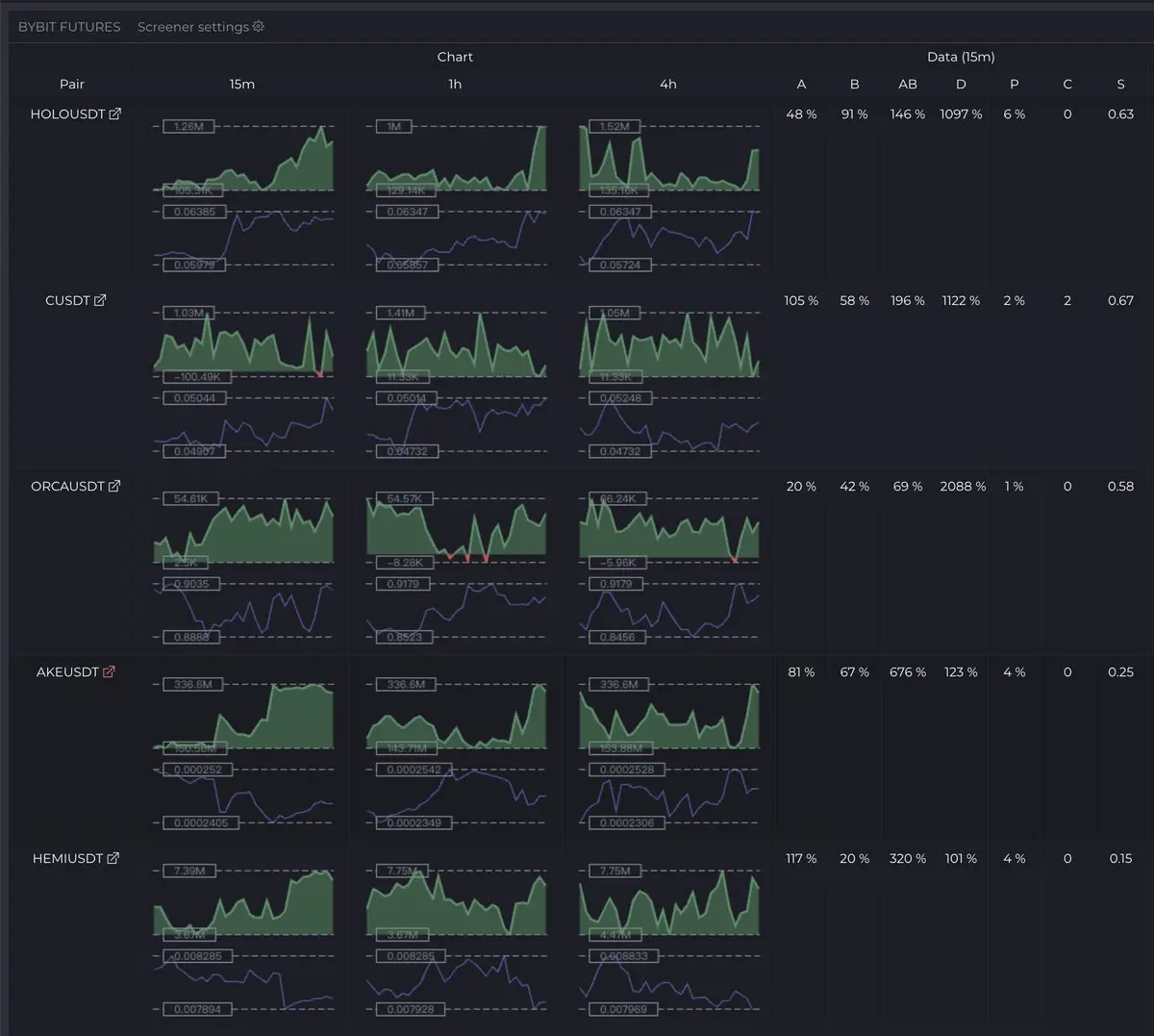The height and width of the screenshot is (1036, 1154).
Task: Click the S column header
Action: [1120, 85]
